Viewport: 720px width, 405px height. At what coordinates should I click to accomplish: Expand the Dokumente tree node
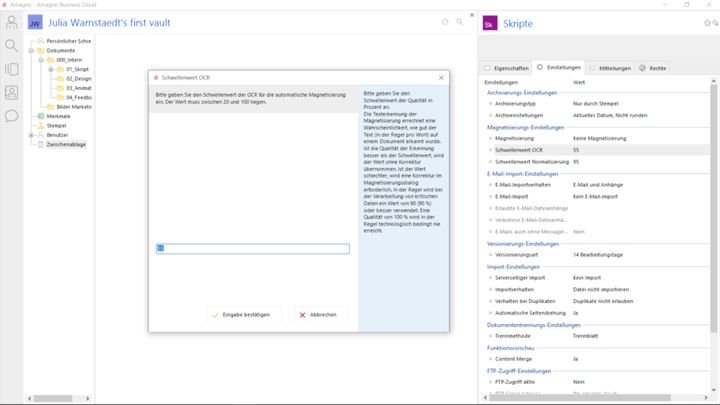33,50
